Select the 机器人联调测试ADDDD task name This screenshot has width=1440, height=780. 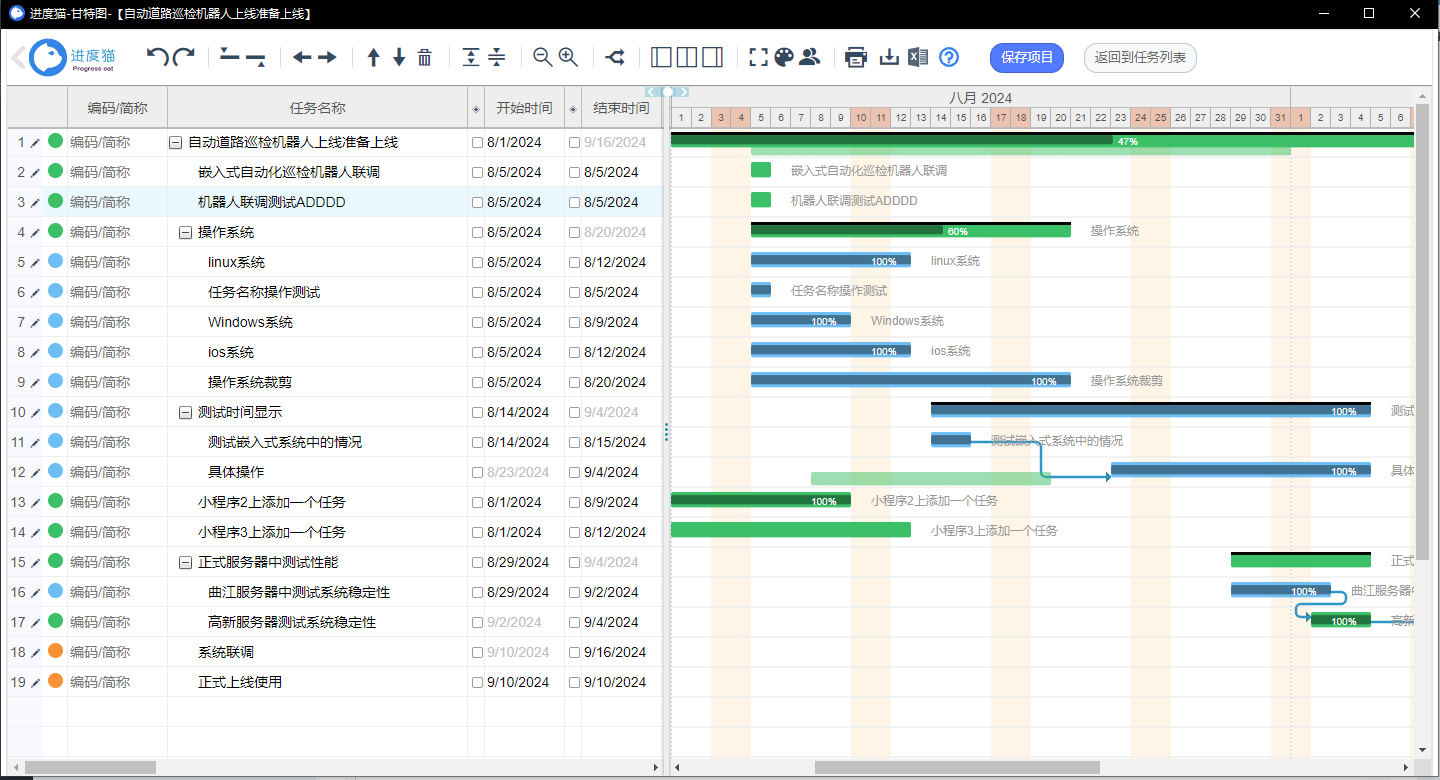point(271,202)
